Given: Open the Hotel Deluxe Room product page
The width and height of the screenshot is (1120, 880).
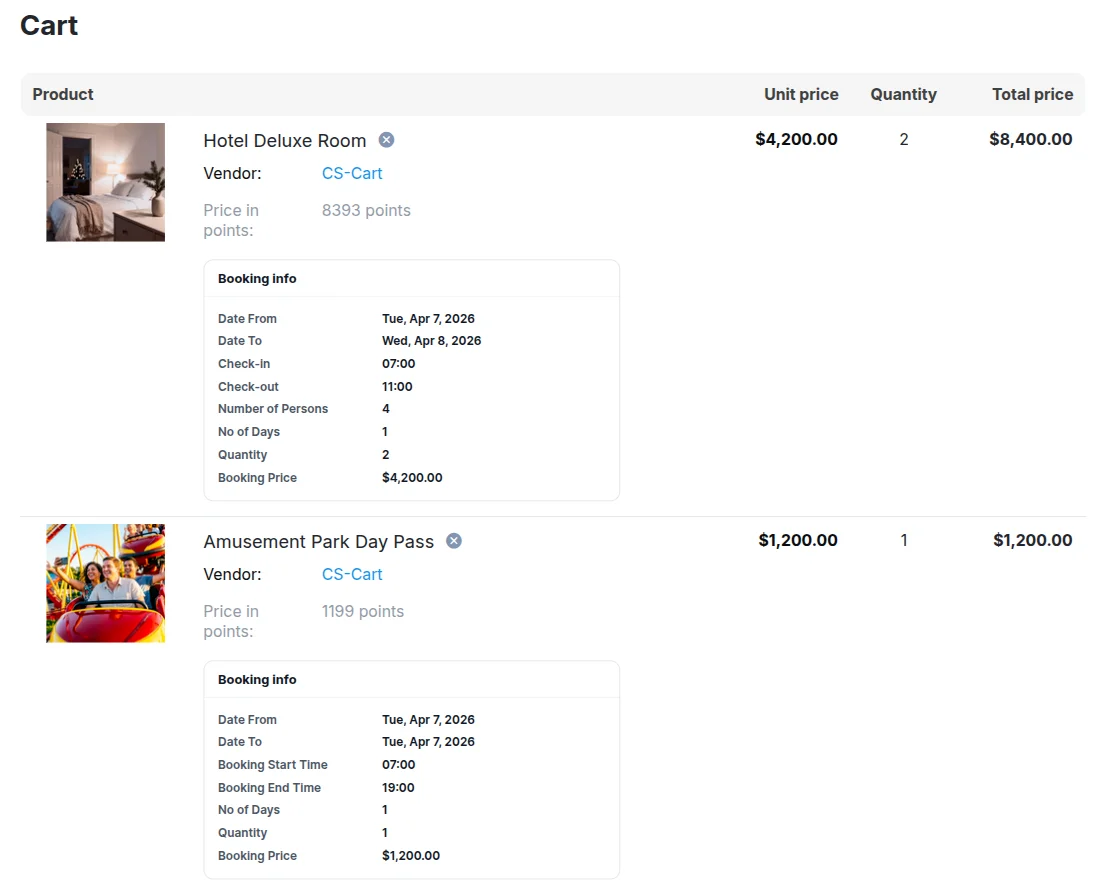Looking at the screenshot, I should 284,140.
